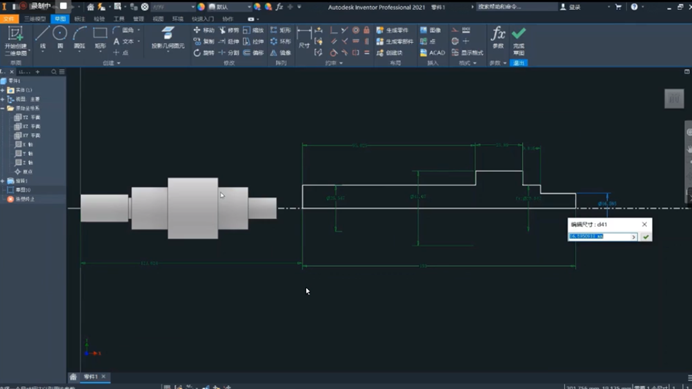Viewport: 692px width, 389px height.
Task: Select the Line (线) sketch tool
Action: [42, 38]
